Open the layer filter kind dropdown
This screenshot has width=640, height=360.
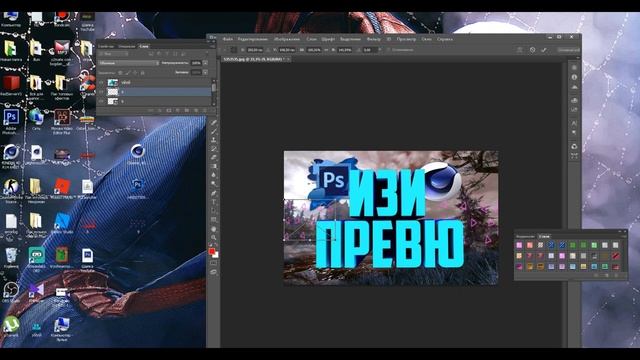114,54
